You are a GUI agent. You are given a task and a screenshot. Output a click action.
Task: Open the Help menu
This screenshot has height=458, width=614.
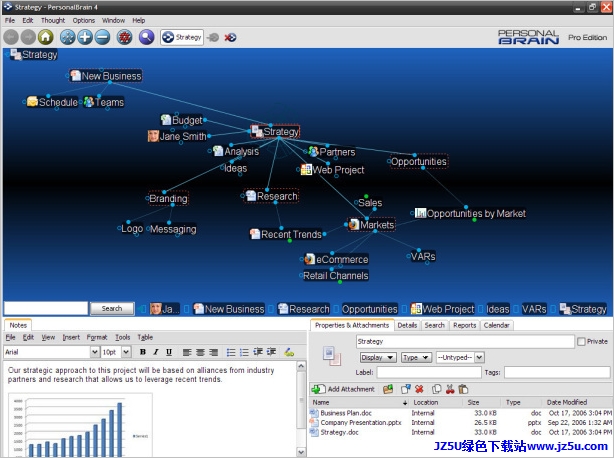click(138, 20)
